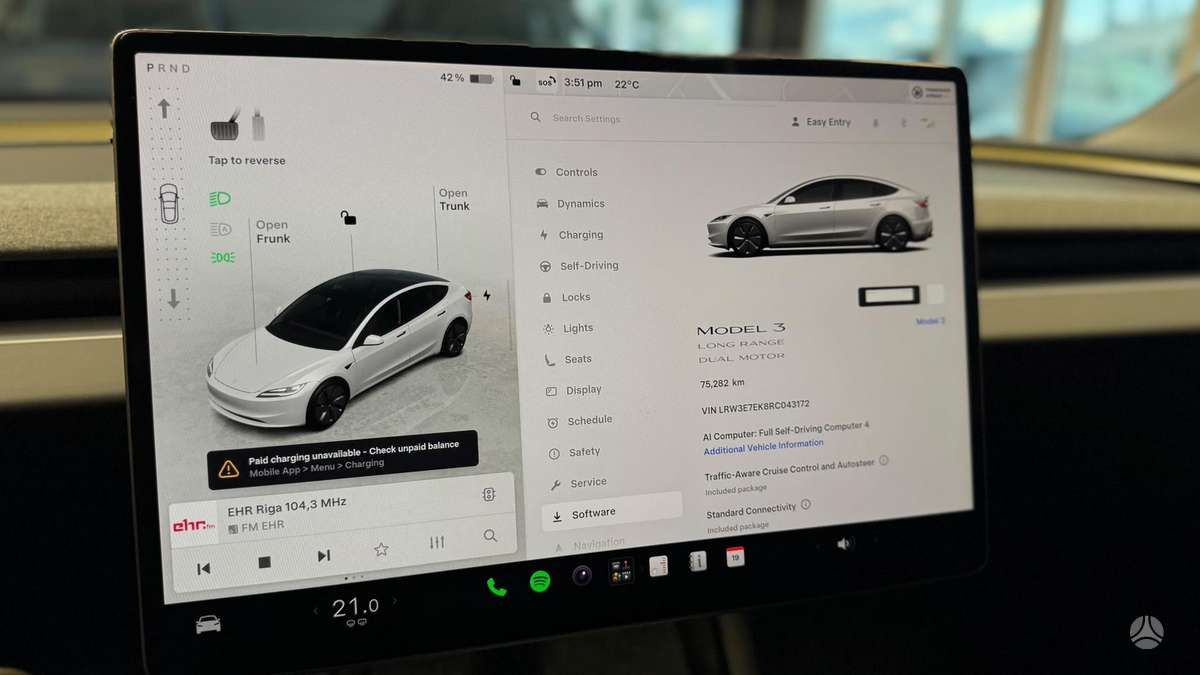The width and height of the screenshot is (1200, 675).
Task: Tap 'Tap to reverse' label
Action: tap(246, 160)
